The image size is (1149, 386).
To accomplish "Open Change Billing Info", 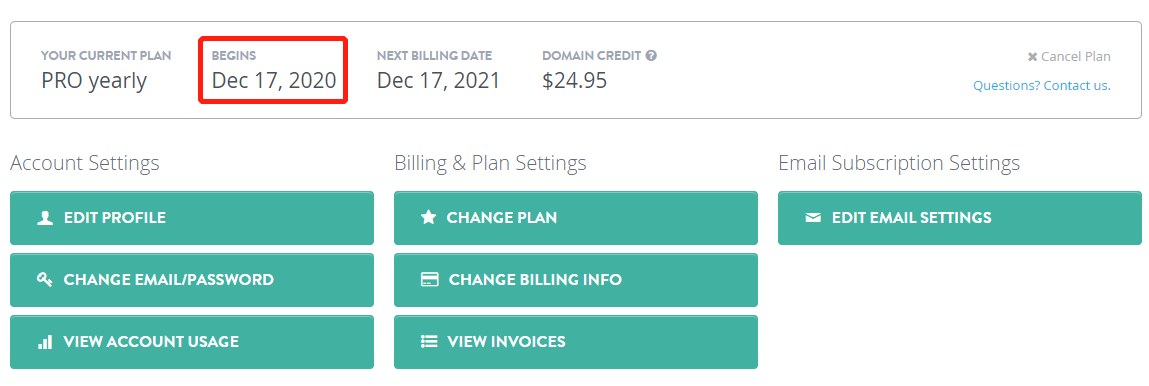I will [x=576, y=280].
